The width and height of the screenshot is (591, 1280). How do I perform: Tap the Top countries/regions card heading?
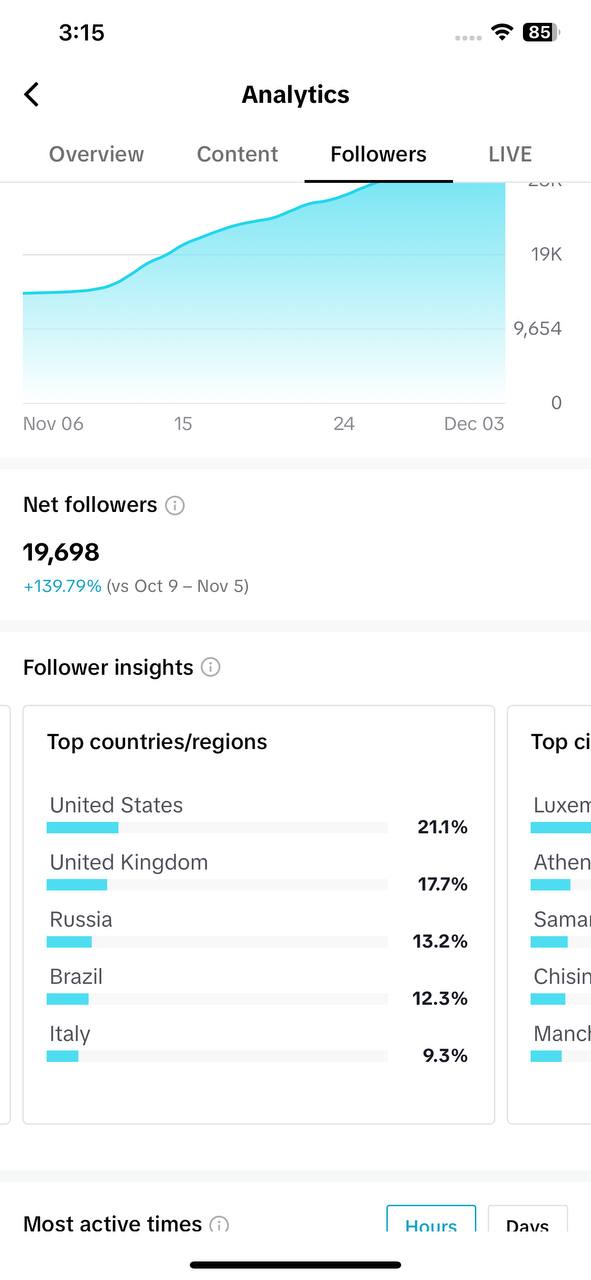[157, 742]
